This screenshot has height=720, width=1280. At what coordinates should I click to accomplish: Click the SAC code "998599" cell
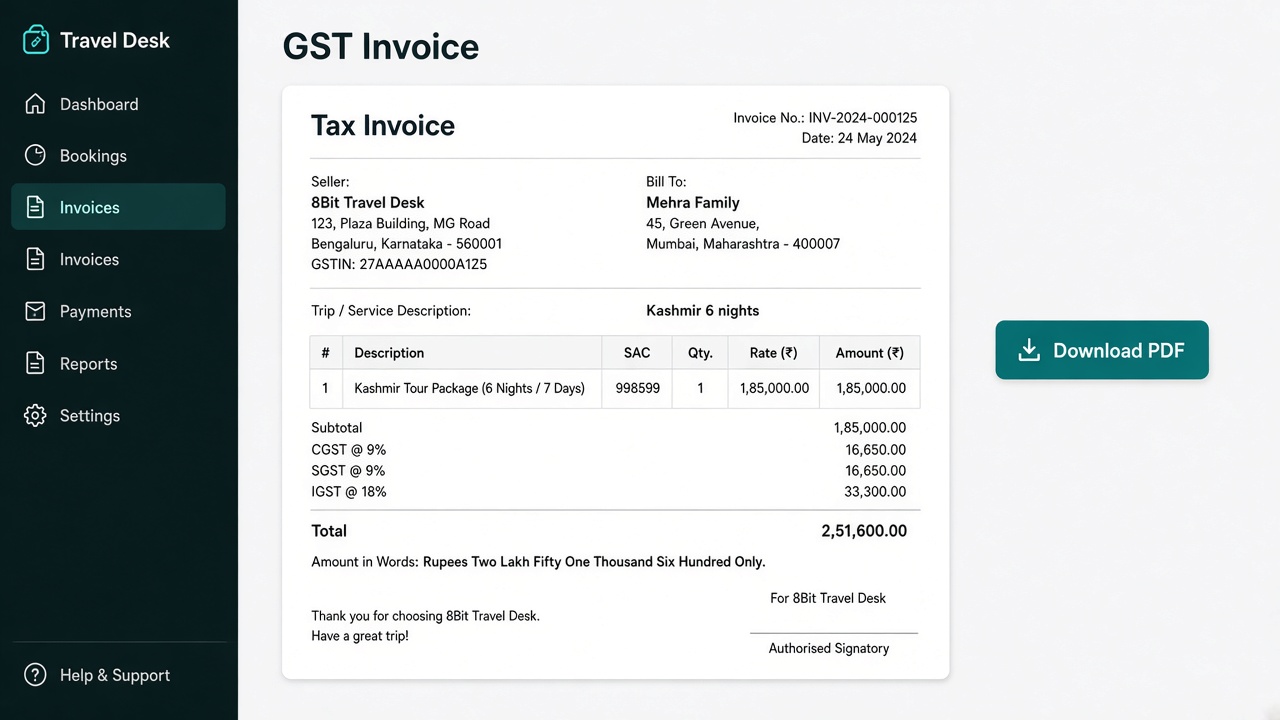[x=637, y=388]
